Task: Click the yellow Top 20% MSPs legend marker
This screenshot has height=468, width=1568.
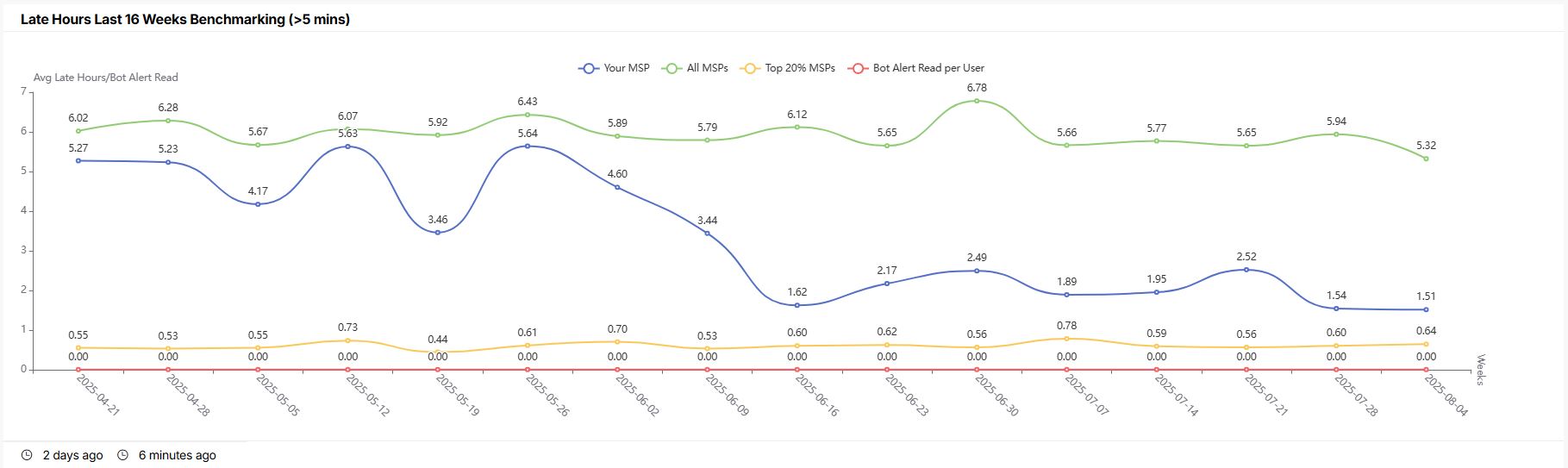Action: point(750,68)
